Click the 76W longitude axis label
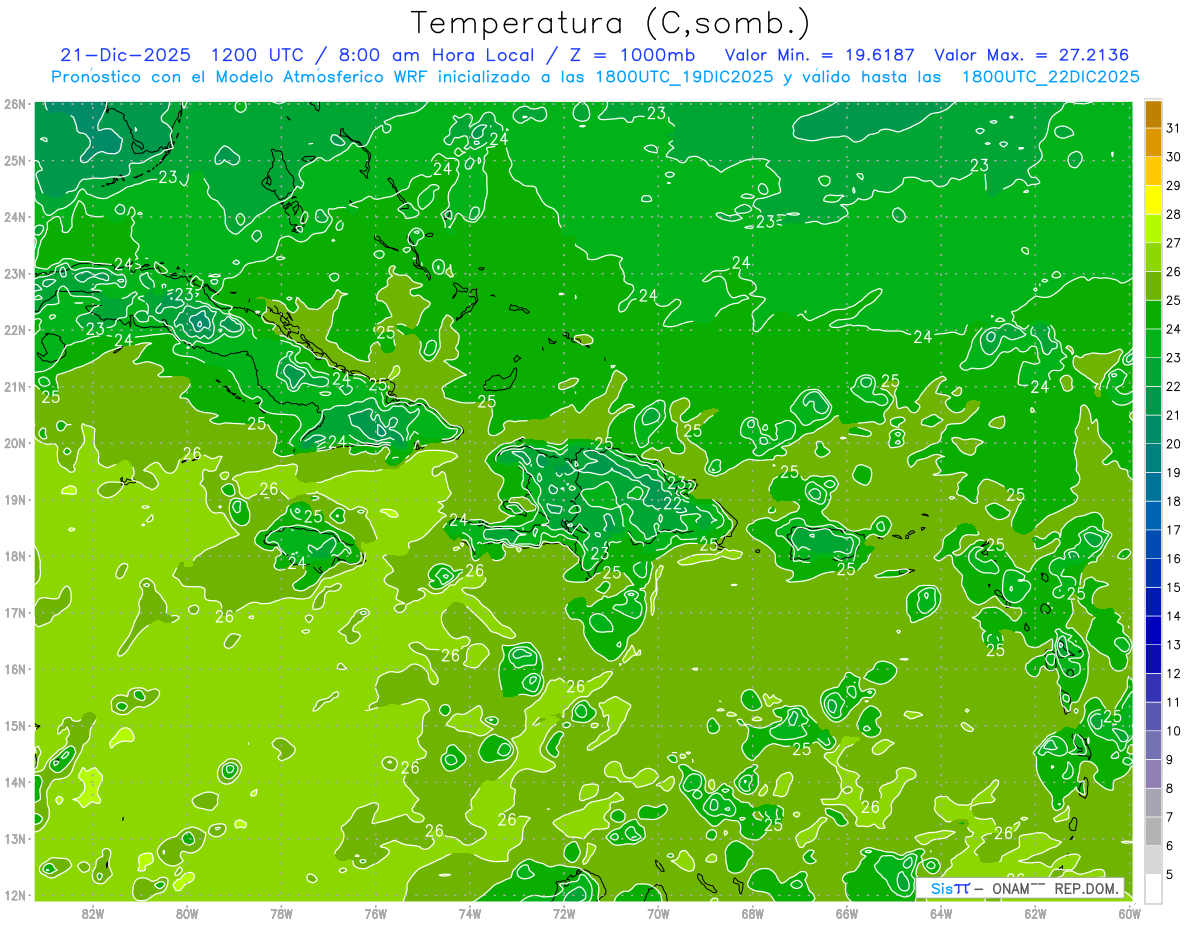This screenshot has height=927, width=1200. pyautogui.click(x=376, y=913)
